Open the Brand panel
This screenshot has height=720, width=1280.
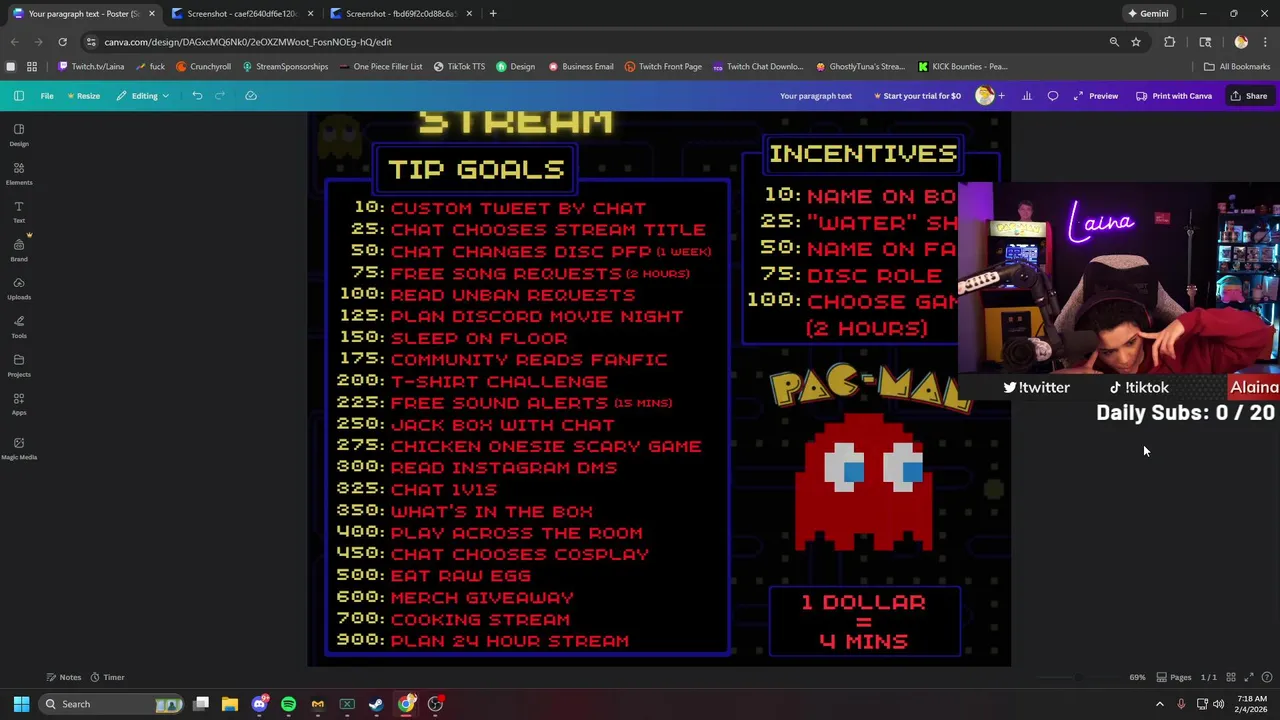click(19, 250)
